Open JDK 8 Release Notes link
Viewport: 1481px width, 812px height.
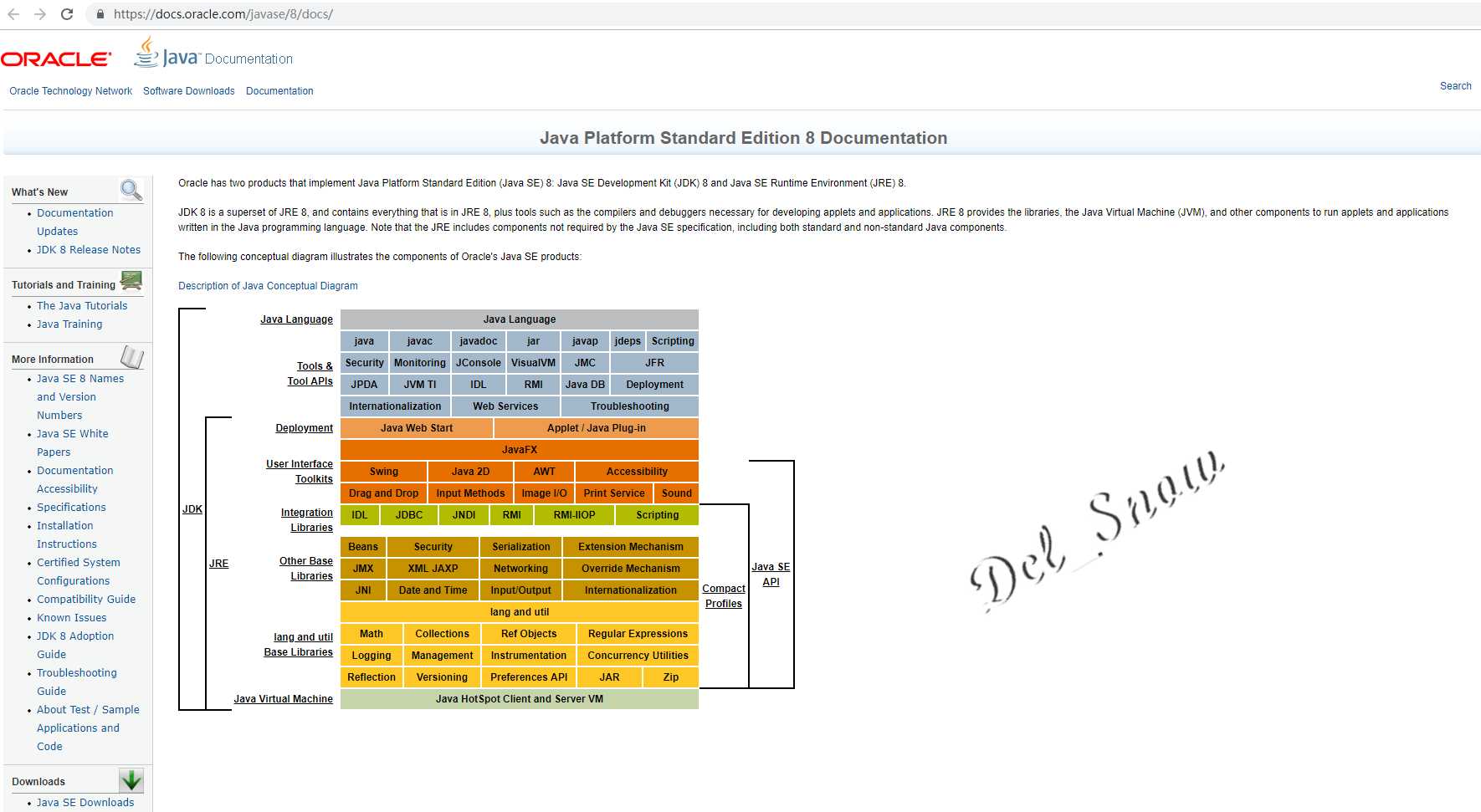(89, 250)
